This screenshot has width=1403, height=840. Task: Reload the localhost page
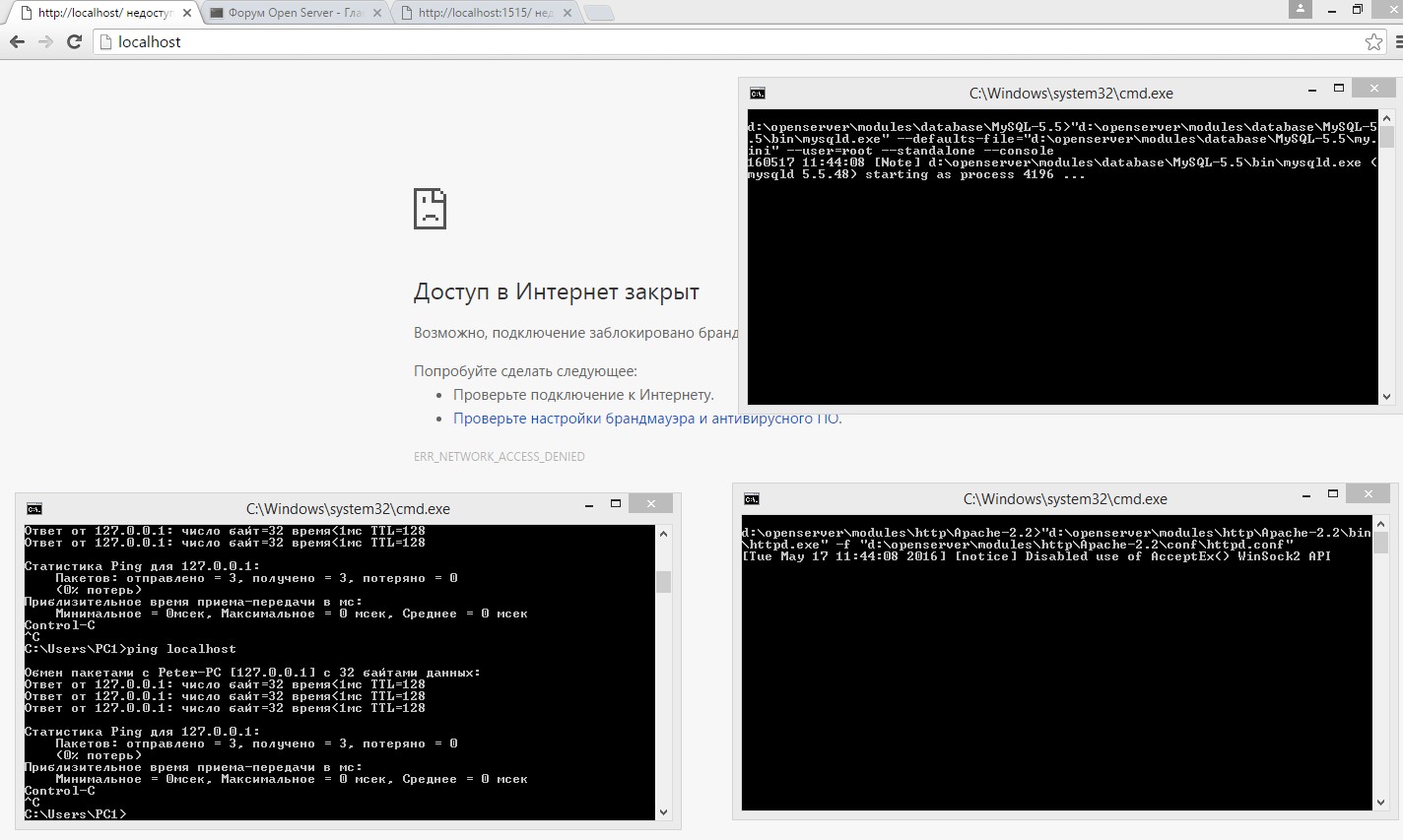tap(74, 41)
